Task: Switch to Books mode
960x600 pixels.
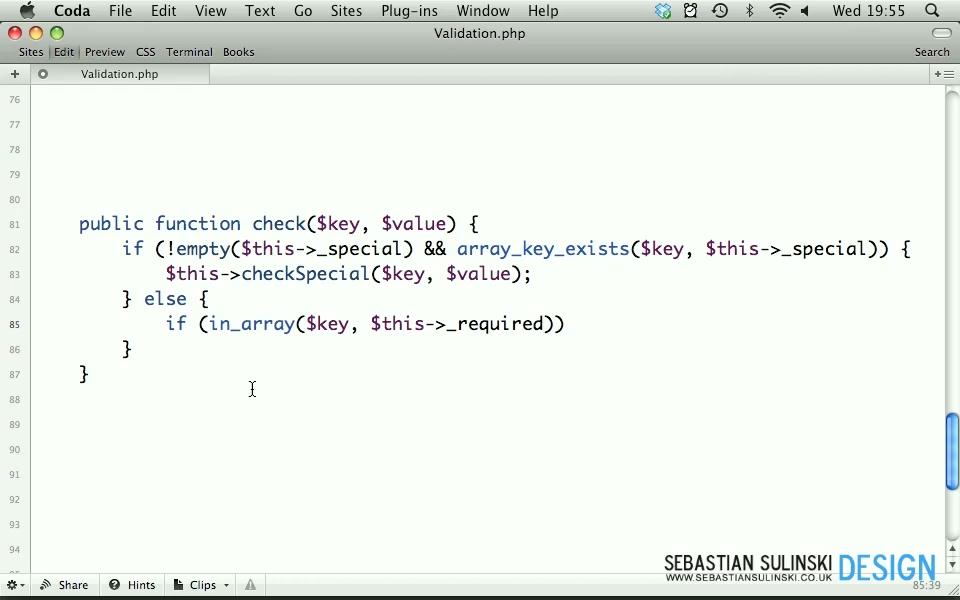Action: (x=238, y=52)
